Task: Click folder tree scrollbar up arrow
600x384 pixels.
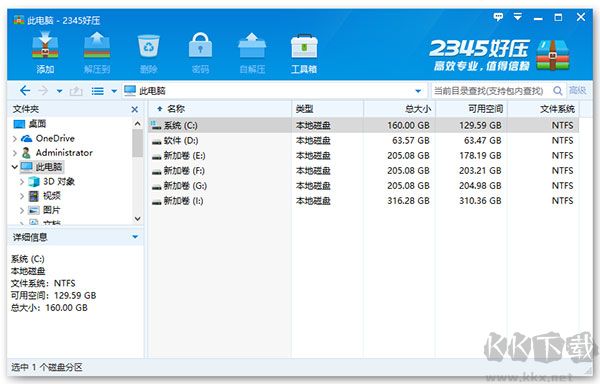Action: pos(137,124)
